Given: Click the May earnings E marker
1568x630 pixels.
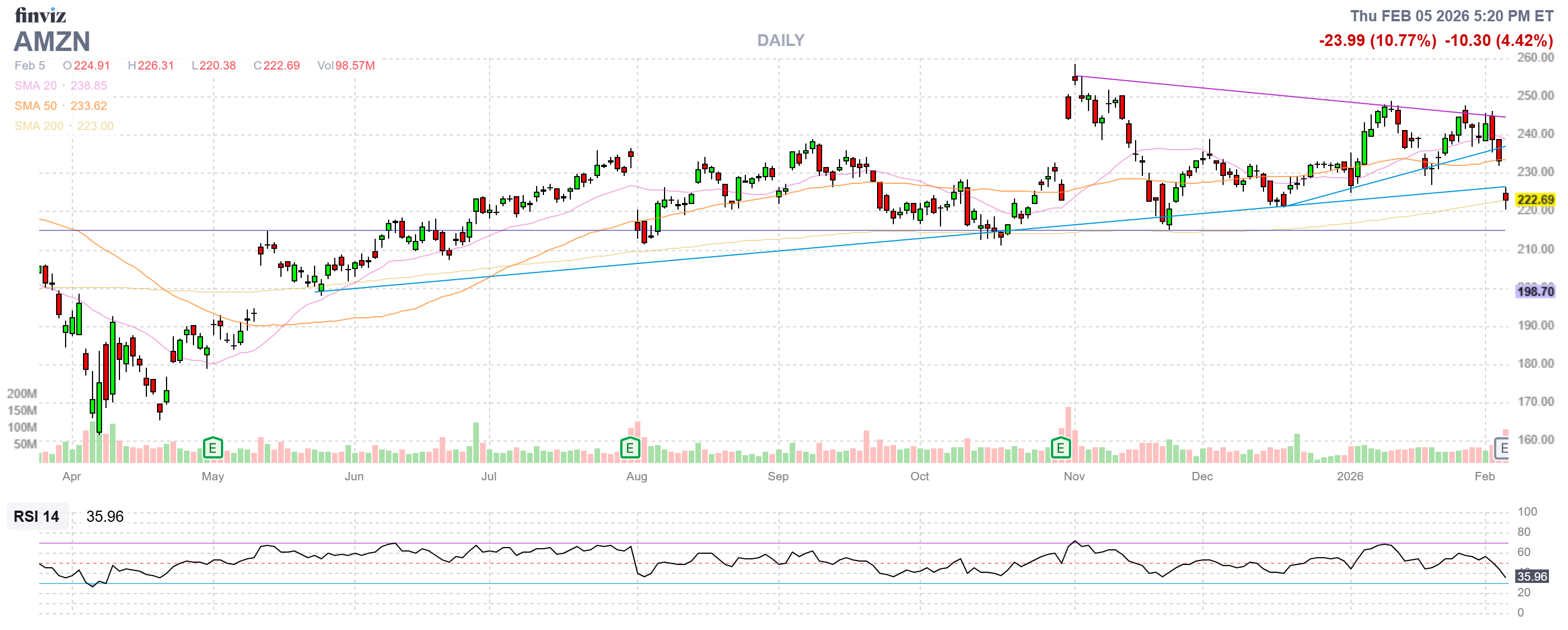Looking at the screenshot, I should point(213,448).
